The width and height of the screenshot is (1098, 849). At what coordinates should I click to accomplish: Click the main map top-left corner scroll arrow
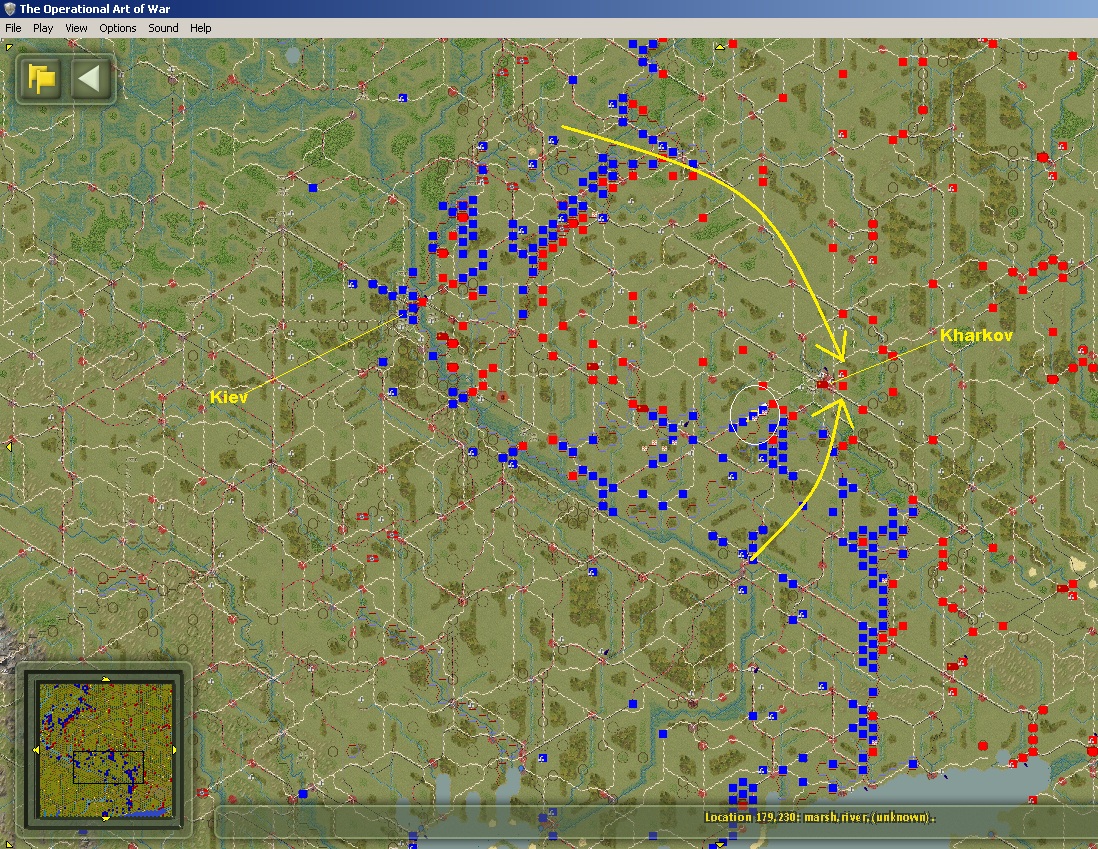8,48
